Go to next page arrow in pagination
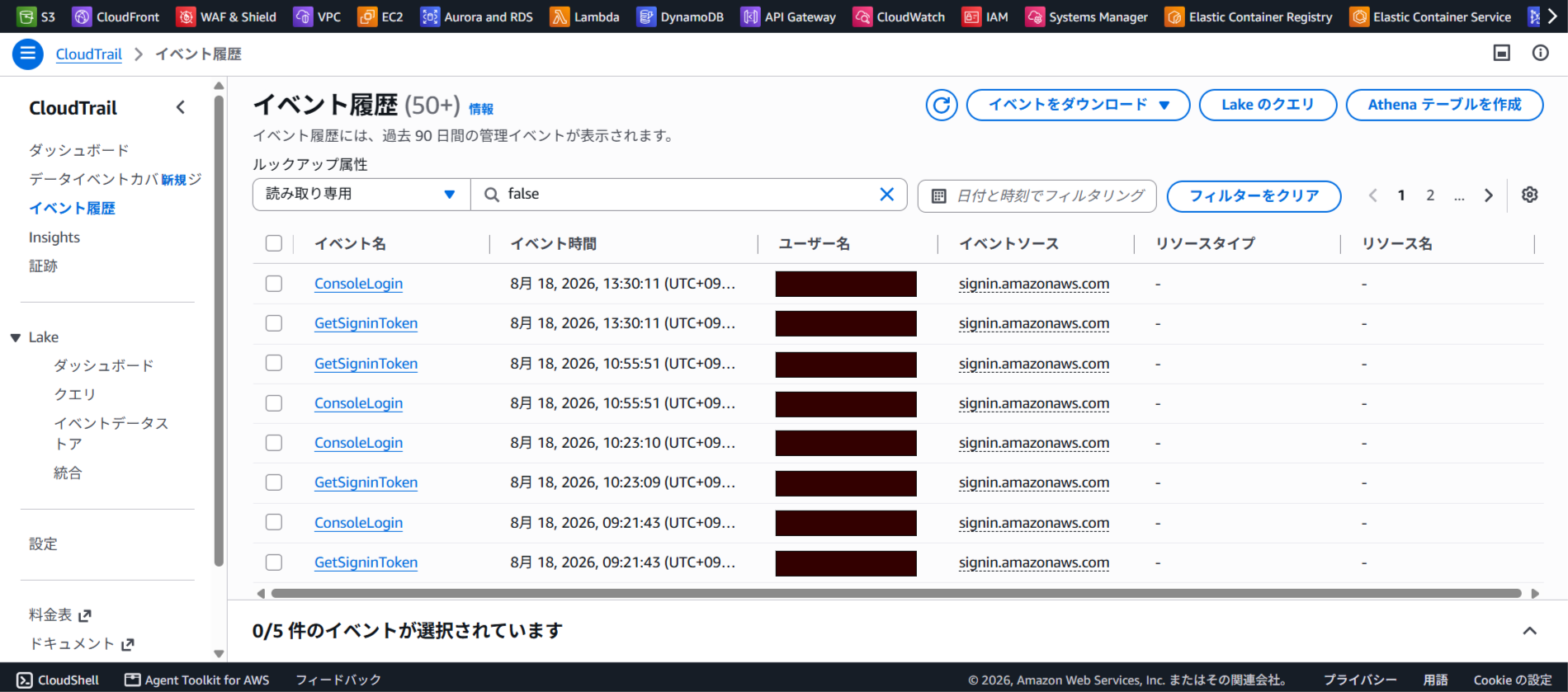 [1489, 195]
